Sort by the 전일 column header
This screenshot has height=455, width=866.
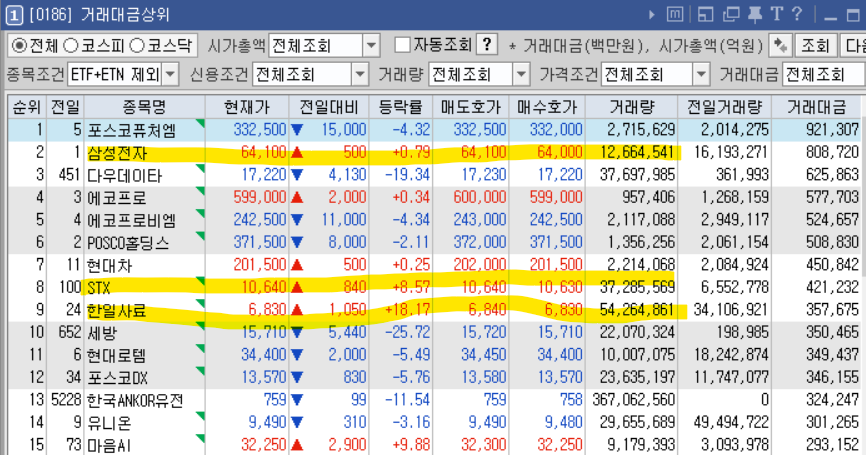(x=65, y=107)
